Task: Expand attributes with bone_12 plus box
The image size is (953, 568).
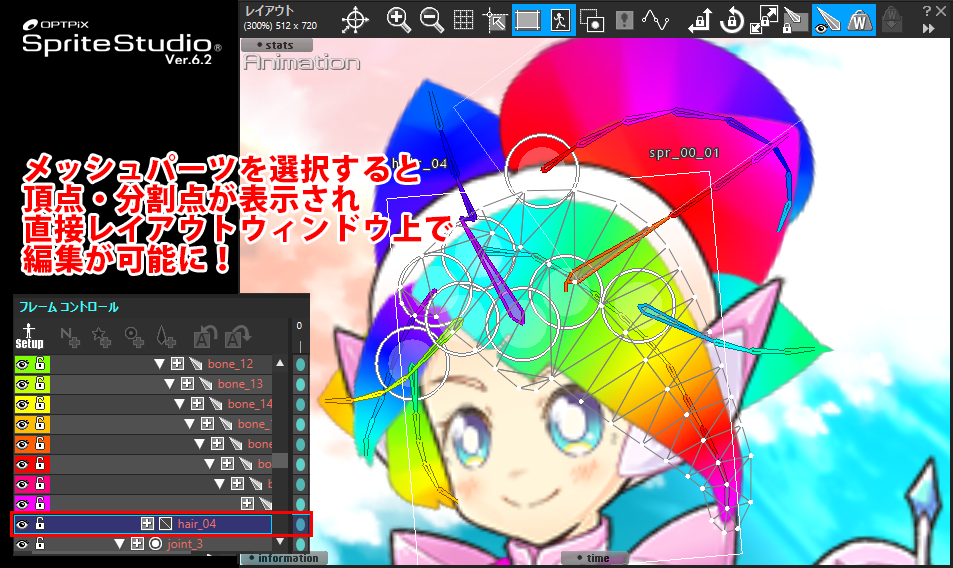Action: pyautogui.click(x=177, y=364)
